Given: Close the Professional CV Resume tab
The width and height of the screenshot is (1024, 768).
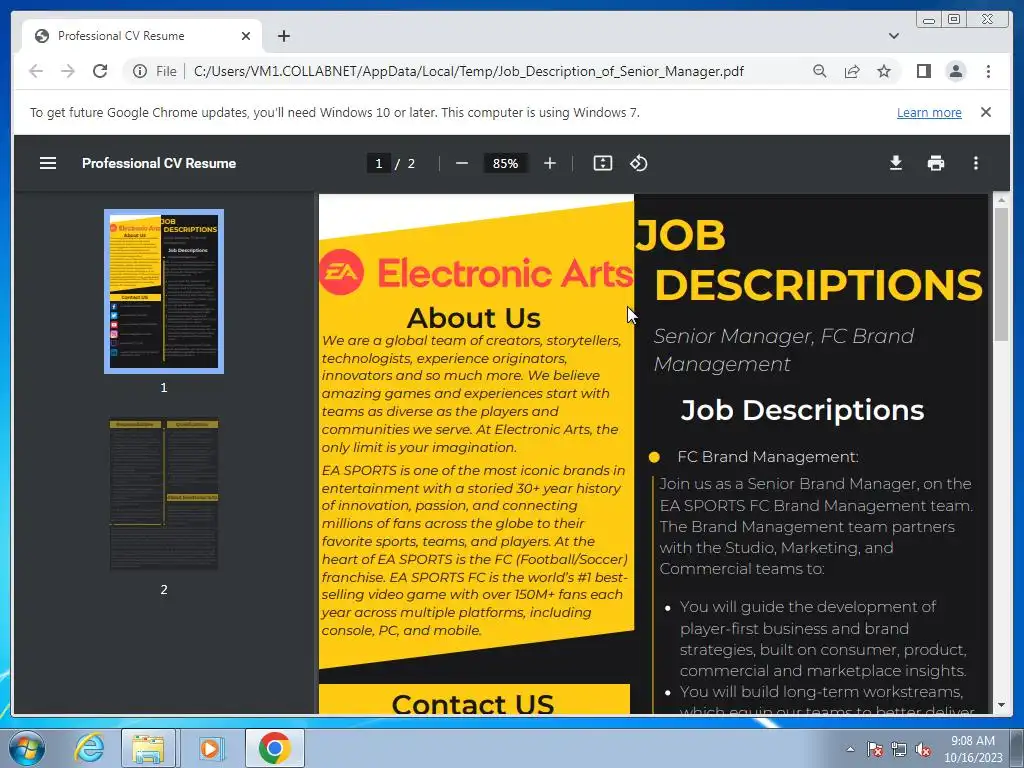Looking at the screenshot, I should [246, 36].
